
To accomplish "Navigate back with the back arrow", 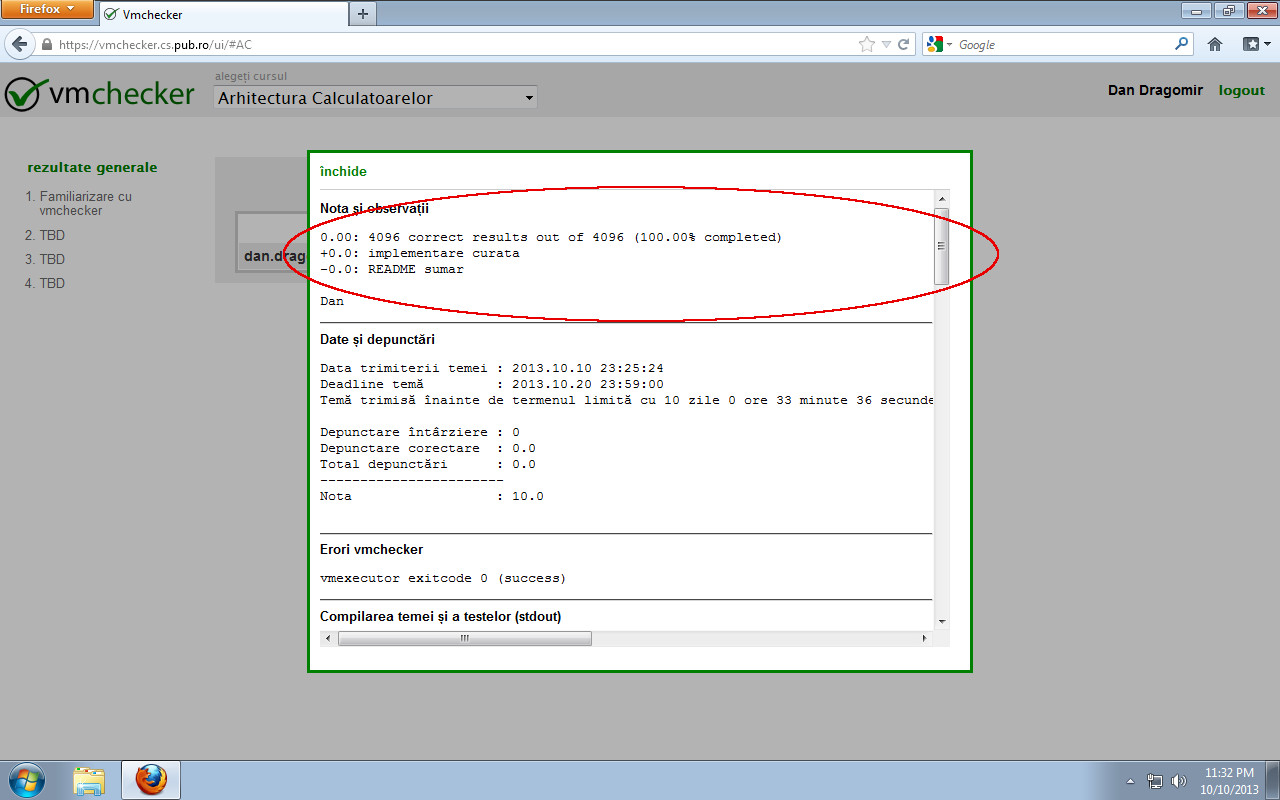I will click(20, 44).
